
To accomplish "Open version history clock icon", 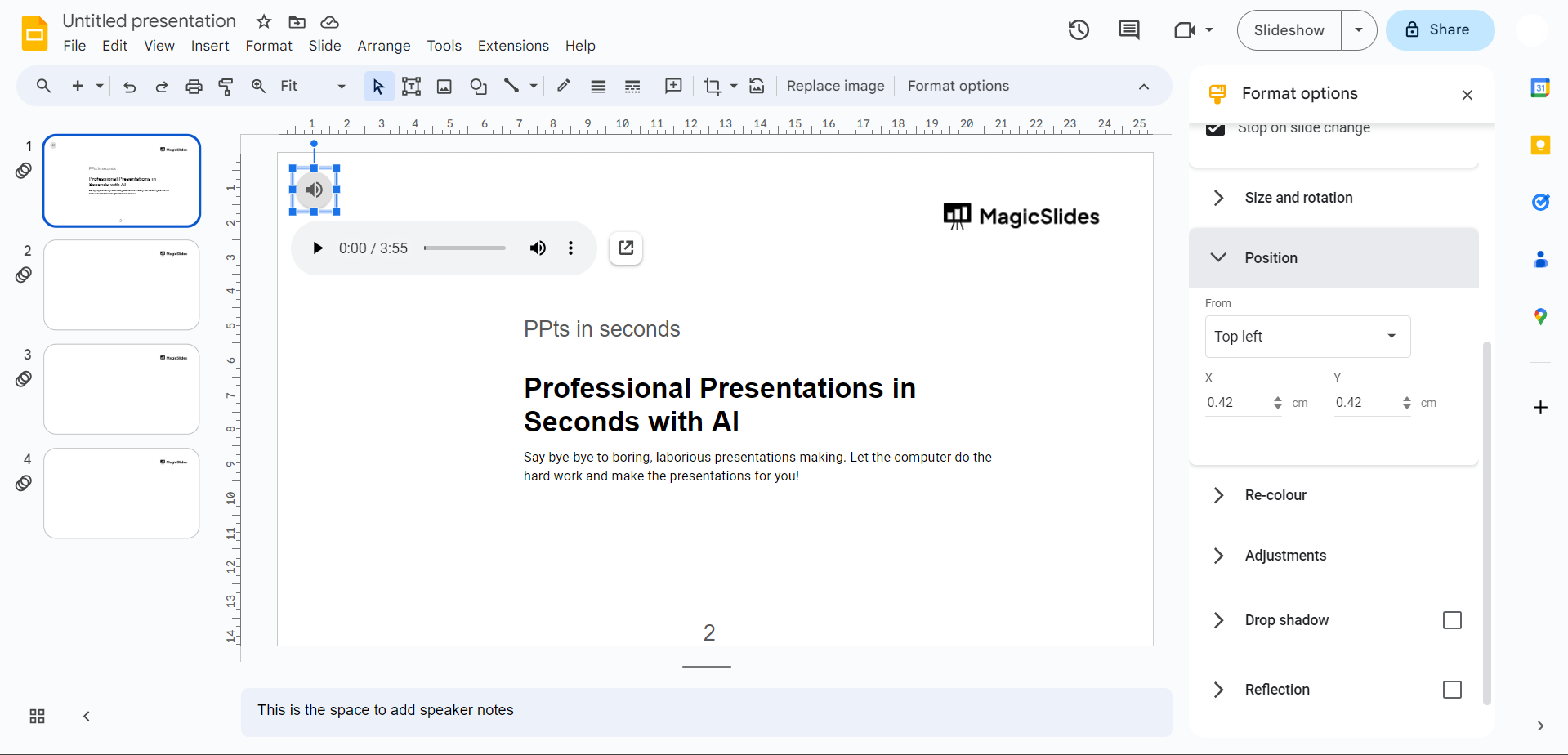I will tap(1079, 30).
